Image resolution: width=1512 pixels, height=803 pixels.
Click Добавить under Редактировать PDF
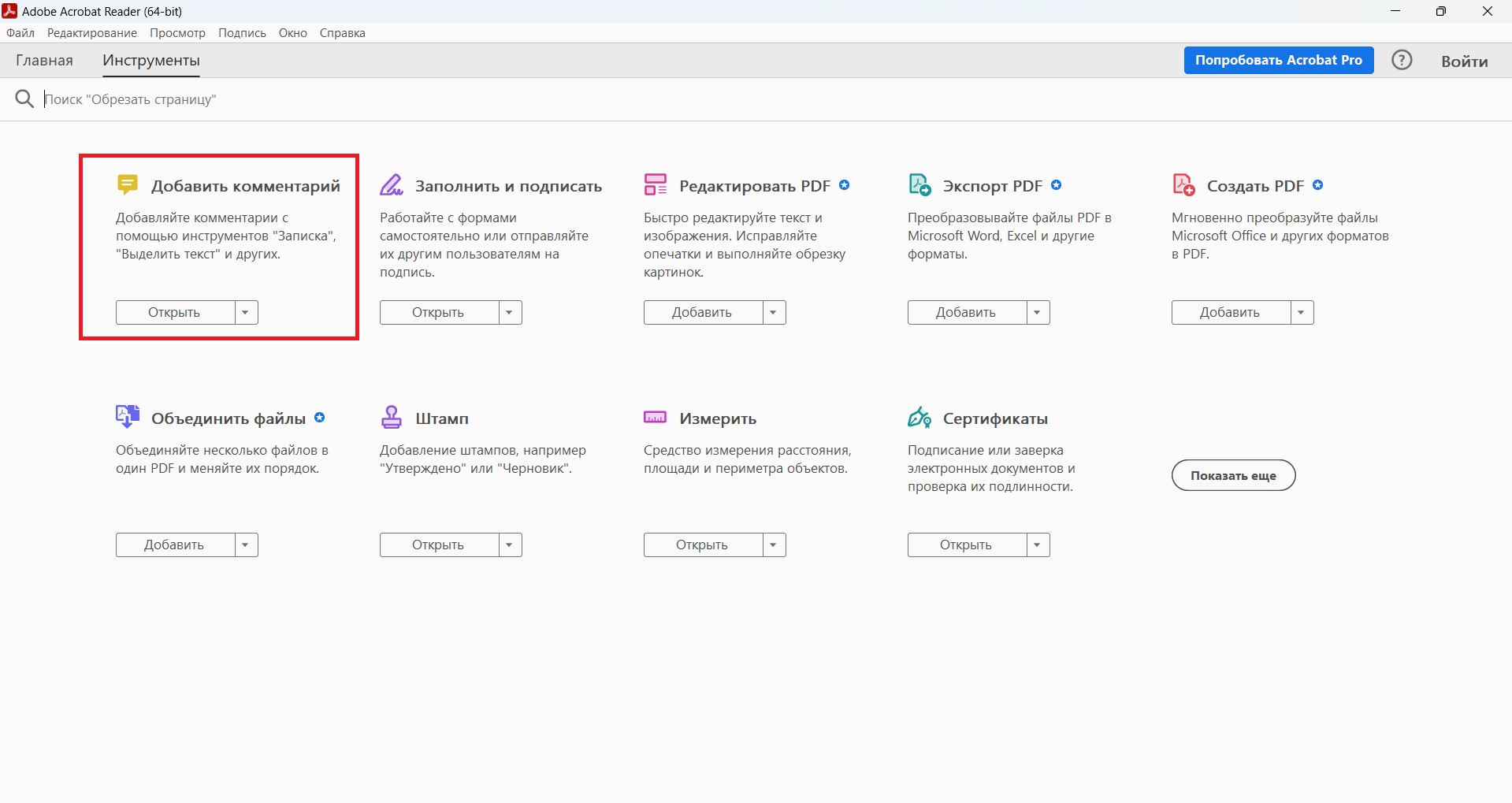[703, 313]
